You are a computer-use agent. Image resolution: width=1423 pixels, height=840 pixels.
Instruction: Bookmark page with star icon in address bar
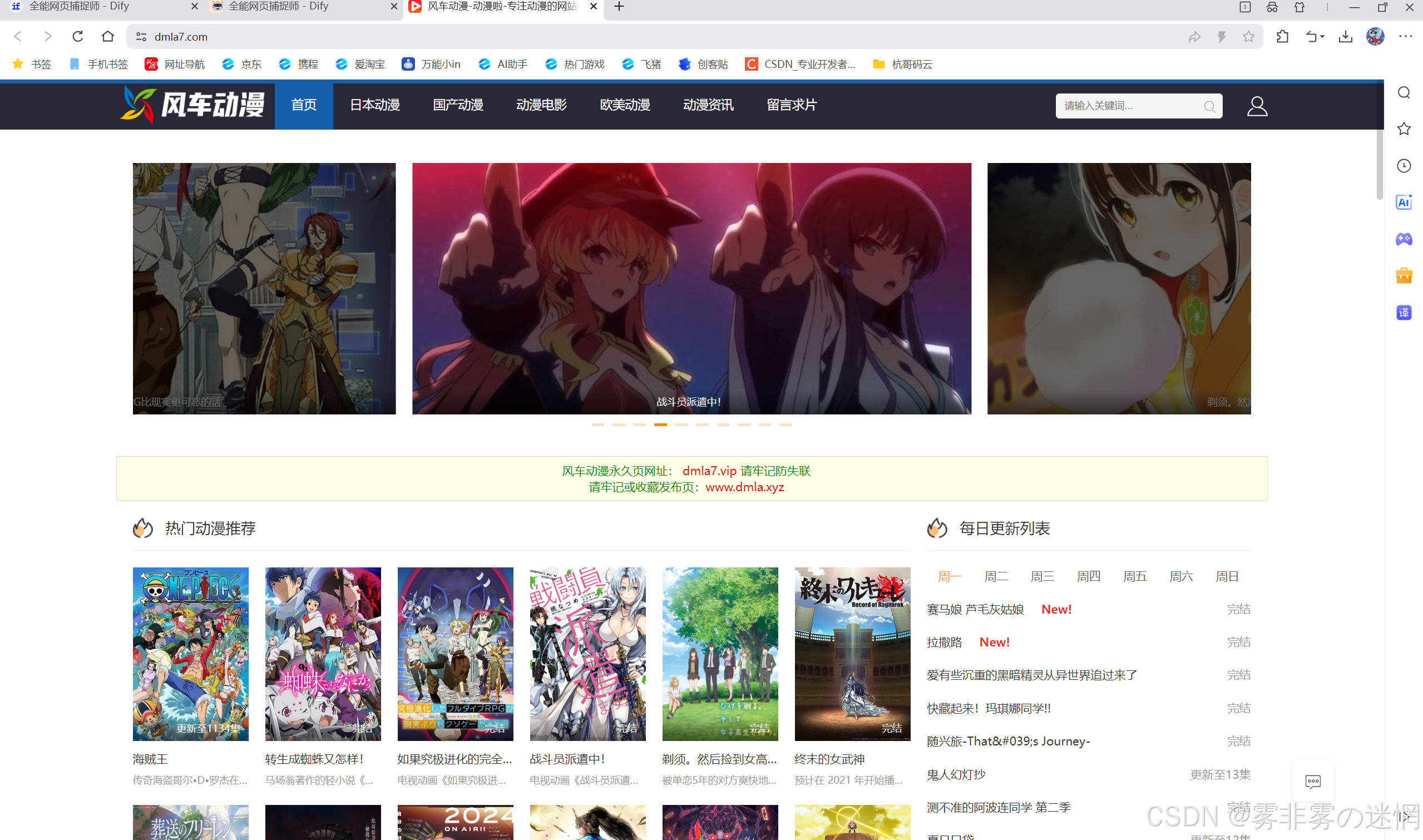coord(1248,37)
